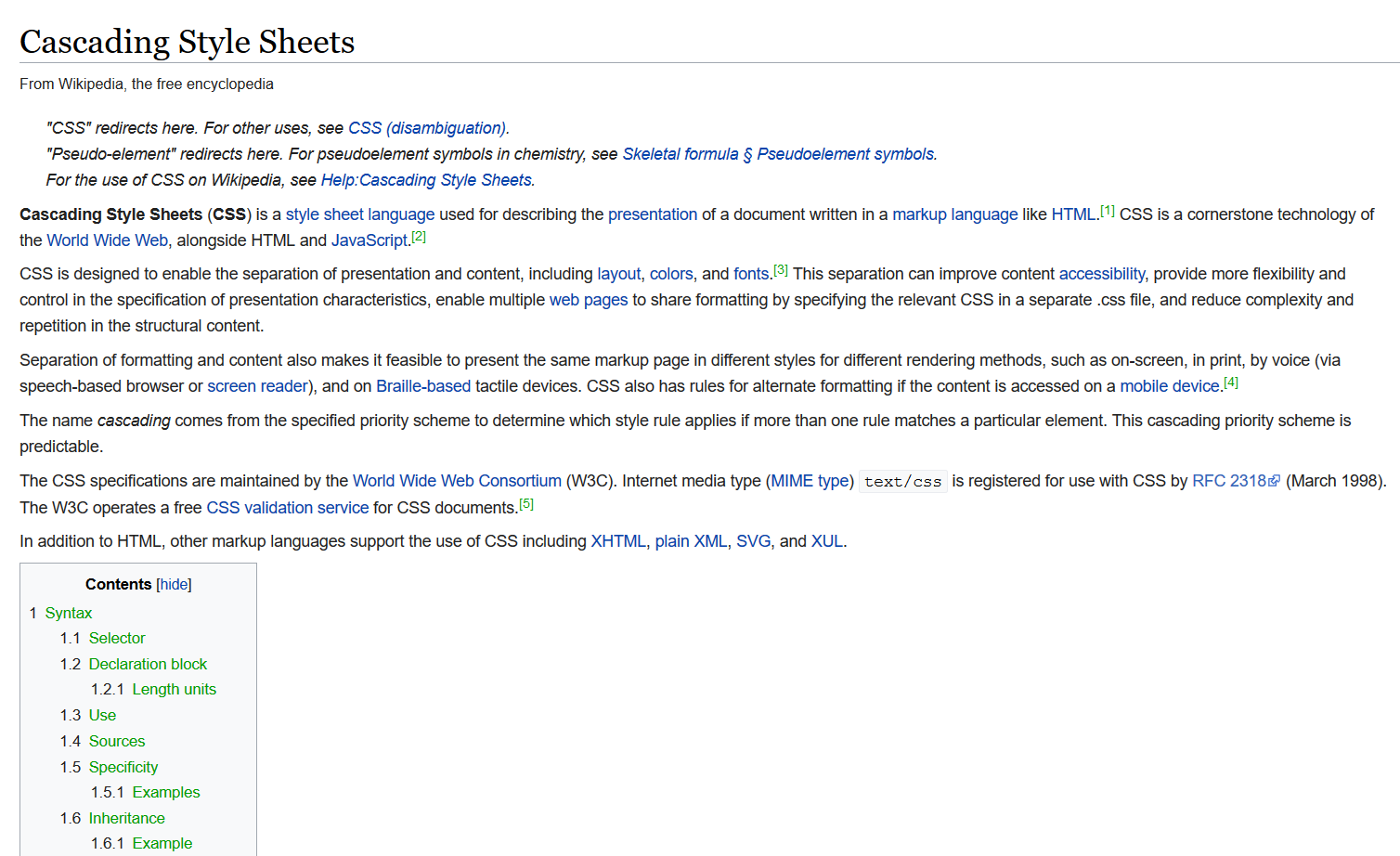Open the CSS validation service link
This screenshot has height=856, width=1400.
pyautogui.click(x=287, y=508)
